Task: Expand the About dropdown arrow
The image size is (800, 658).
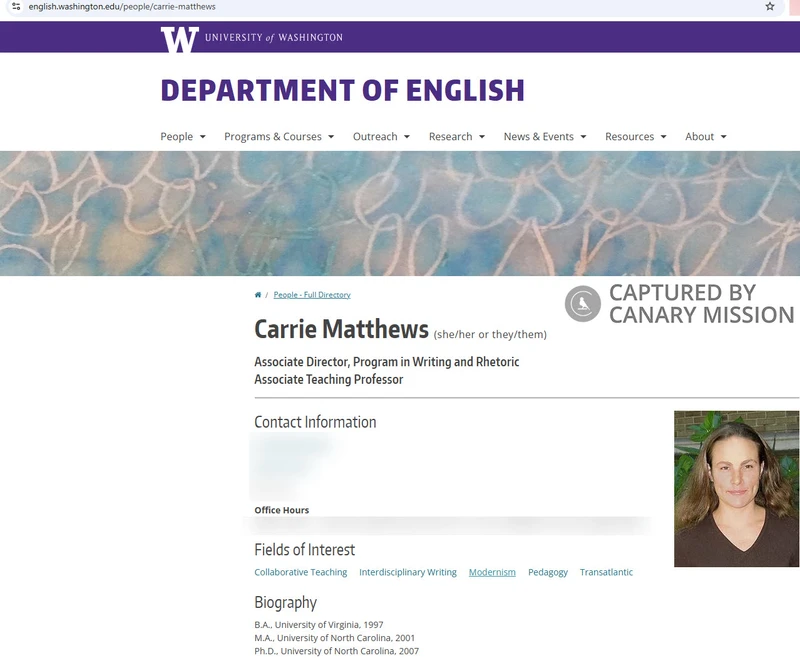Action: coord(723,137)
